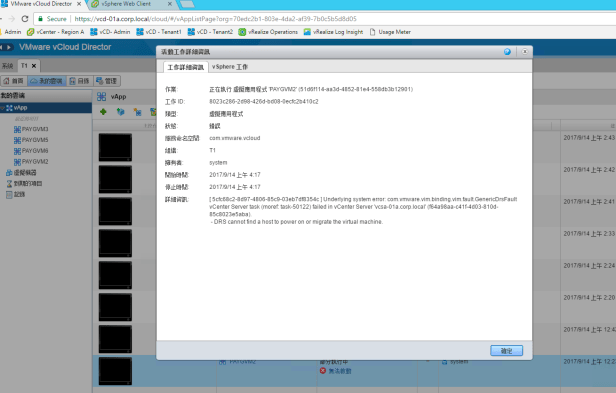Open the Usage Meter bookmark
This screenshot has width=616, height=393.
point(390,32)
